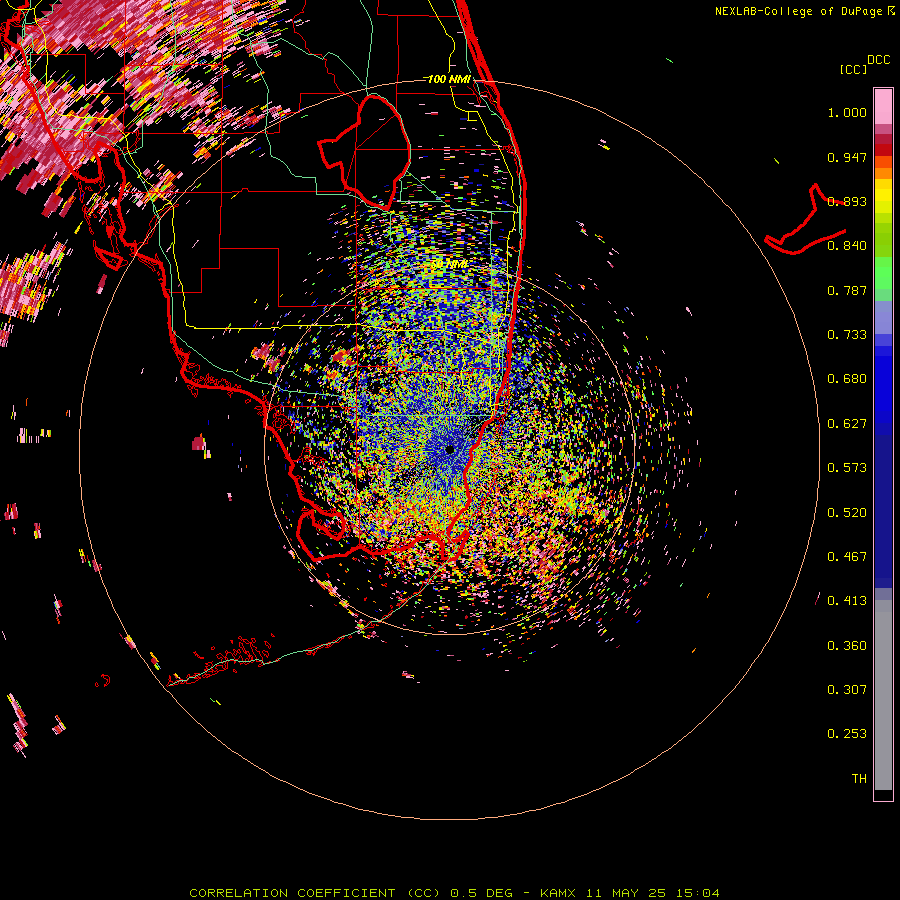Select the 0.627 scale value
900x900 pixels.
click(847, 424)
